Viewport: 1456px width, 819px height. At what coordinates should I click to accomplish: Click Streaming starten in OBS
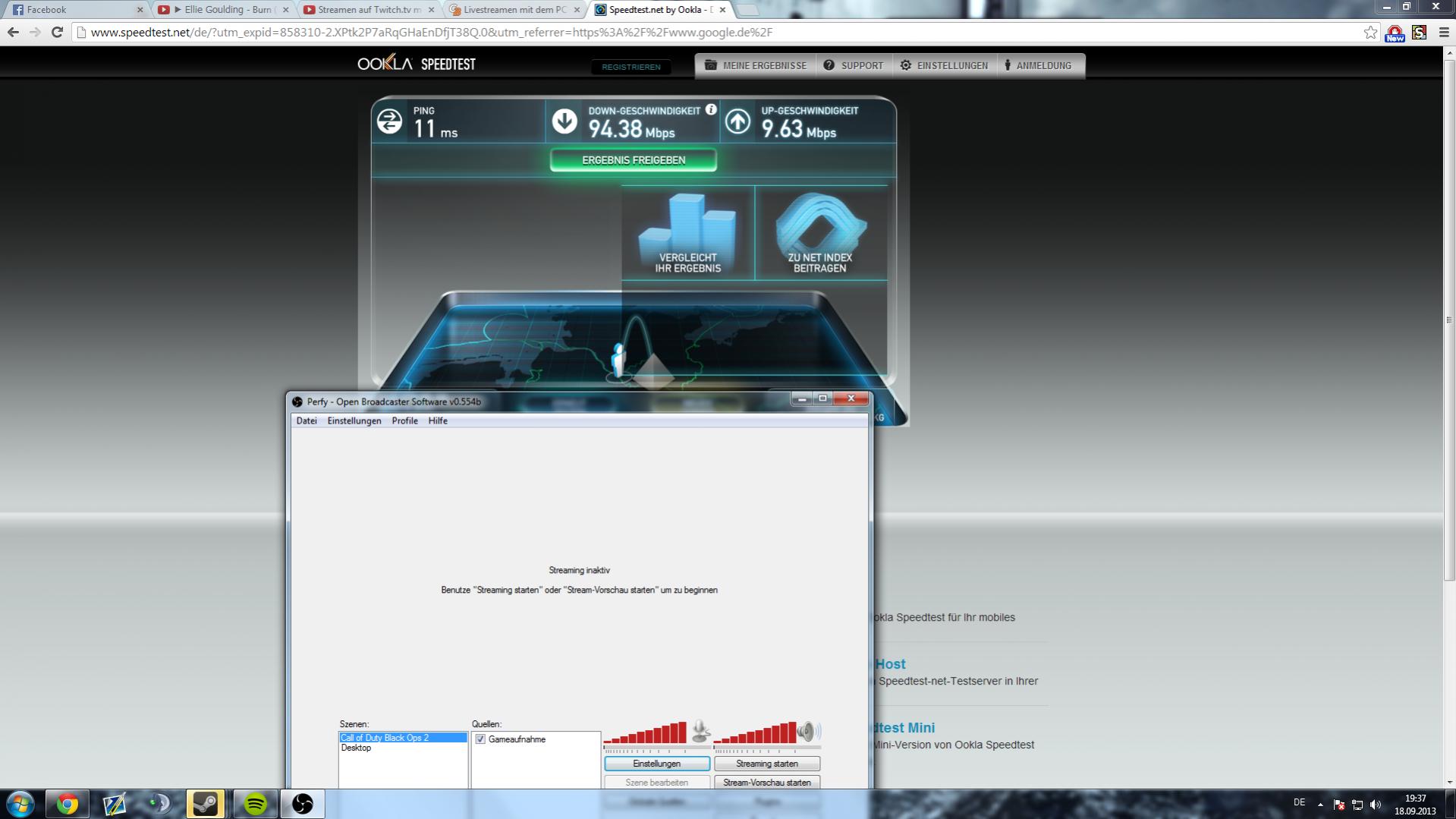(x=766, y=764)
